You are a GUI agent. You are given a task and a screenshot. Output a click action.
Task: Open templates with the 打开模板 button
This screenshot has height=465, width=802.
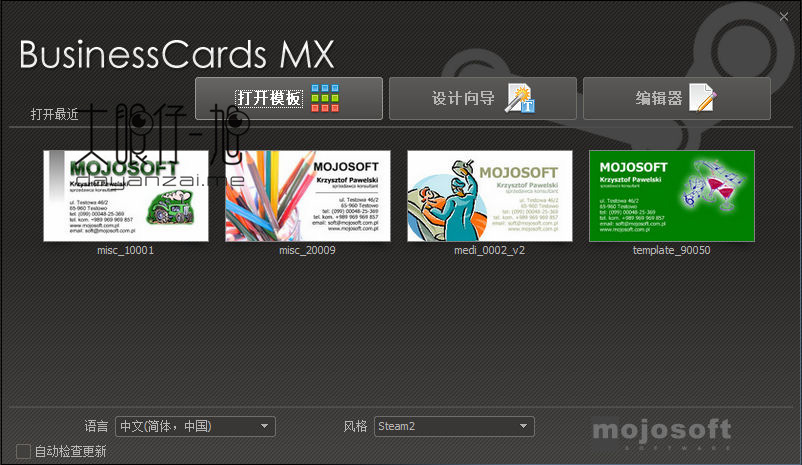click(x=289, y=98)
